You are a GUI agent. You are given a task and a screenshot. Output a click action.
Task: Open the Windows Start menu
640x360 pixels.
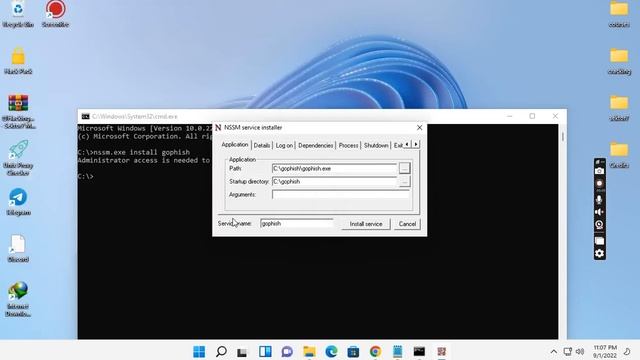click(x=199, y=351)
